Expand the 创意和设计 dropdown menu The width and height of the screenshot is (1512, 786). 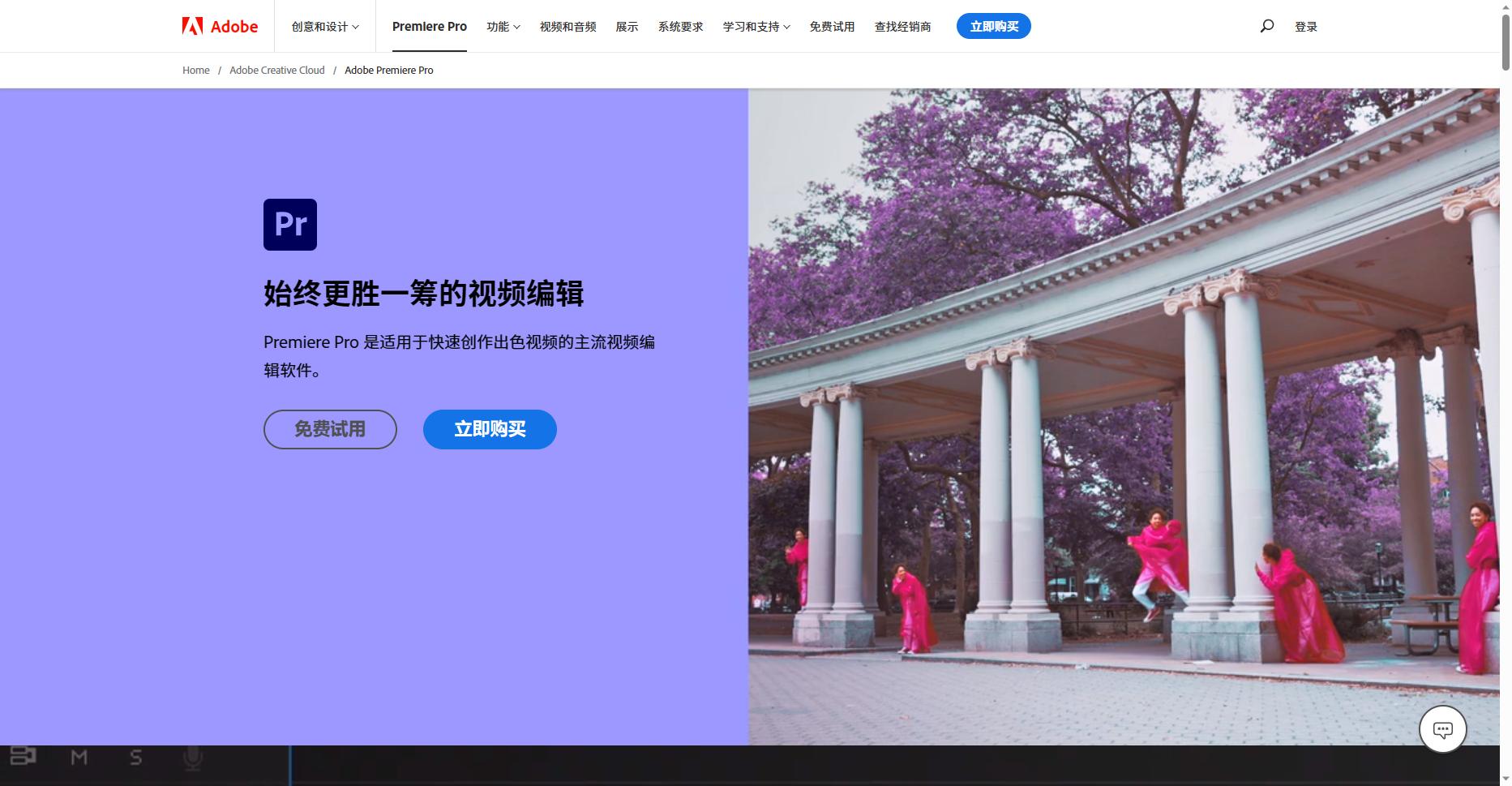click(x=323, y=25)
